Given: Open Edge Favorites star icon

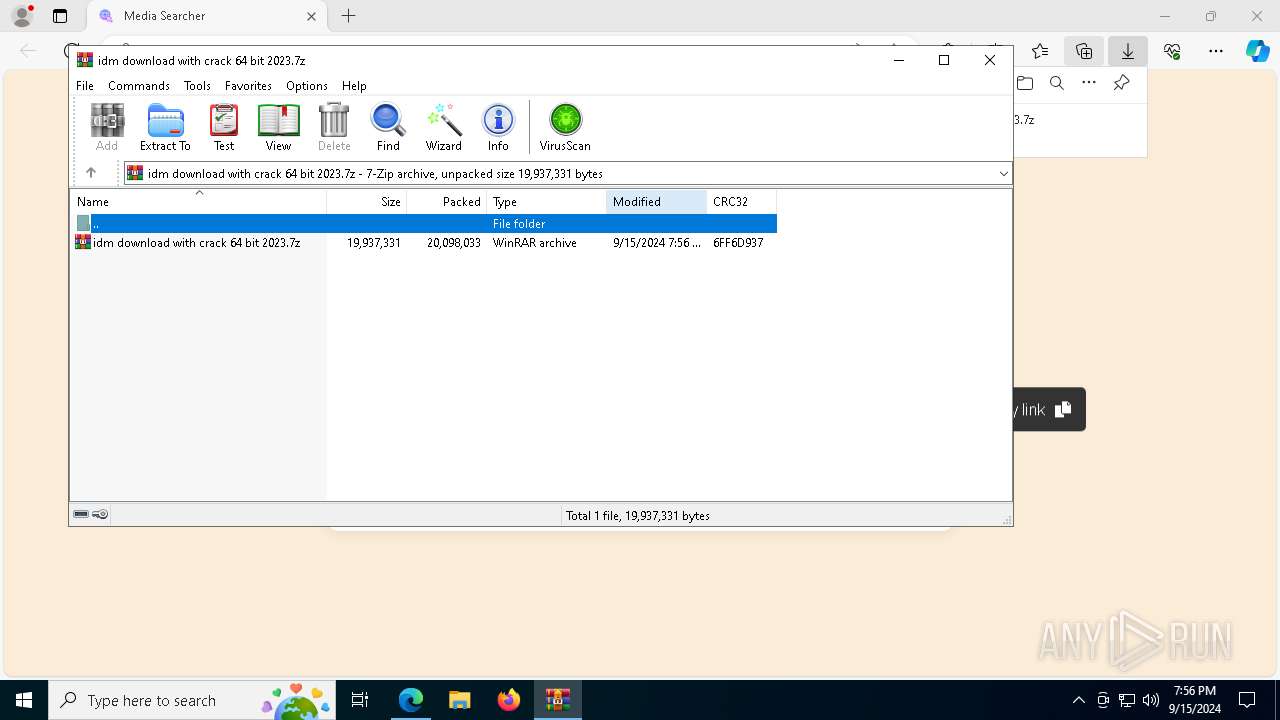Looking at the screenshot, I should click(x=1040, y=51).
